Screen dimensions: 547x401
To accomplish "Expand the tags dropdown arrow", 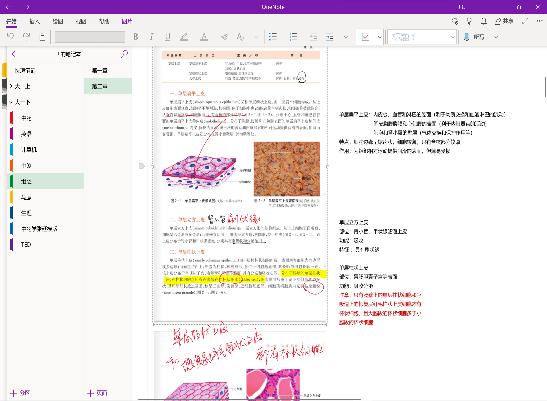I will tap(380, 37).
